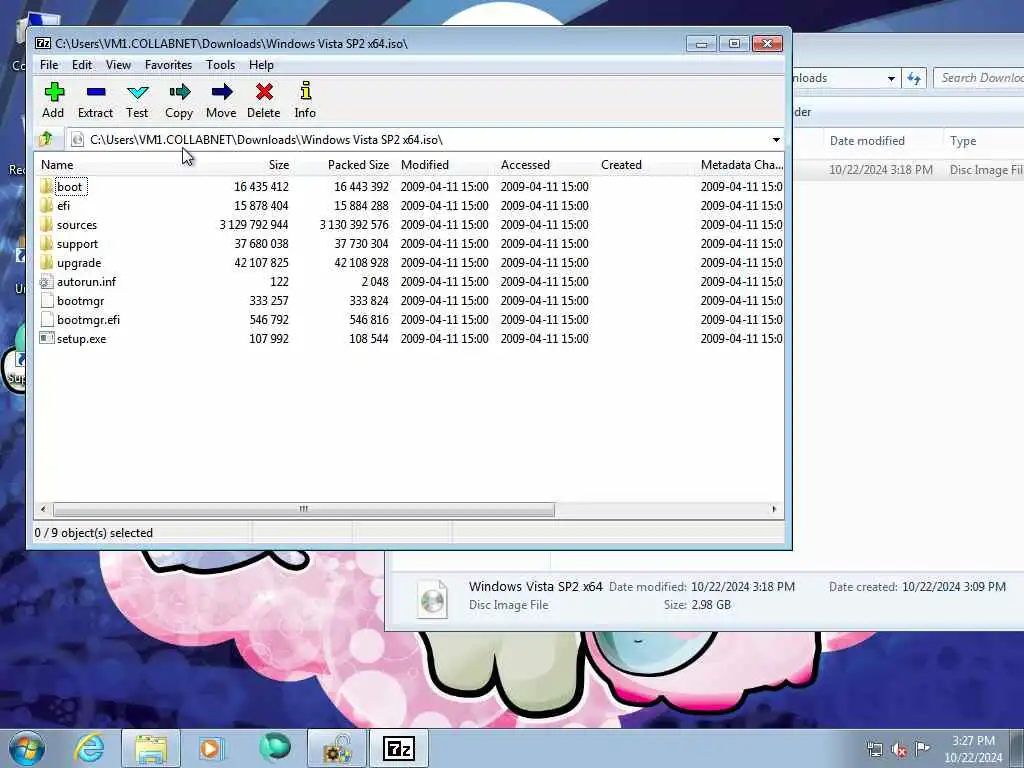Select the sources folder icon
The width and height of the screenshot is (1024, 768).
click(x=46, y=225)
